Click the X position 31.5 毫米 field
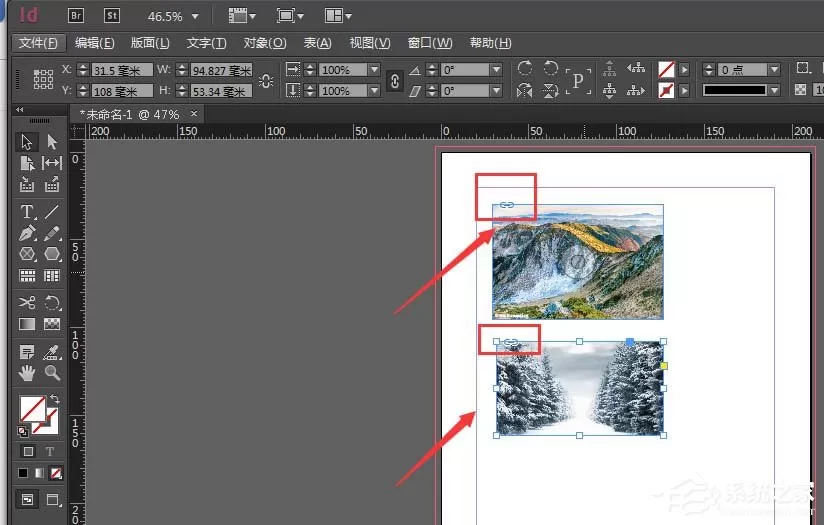 click(122, 70)
